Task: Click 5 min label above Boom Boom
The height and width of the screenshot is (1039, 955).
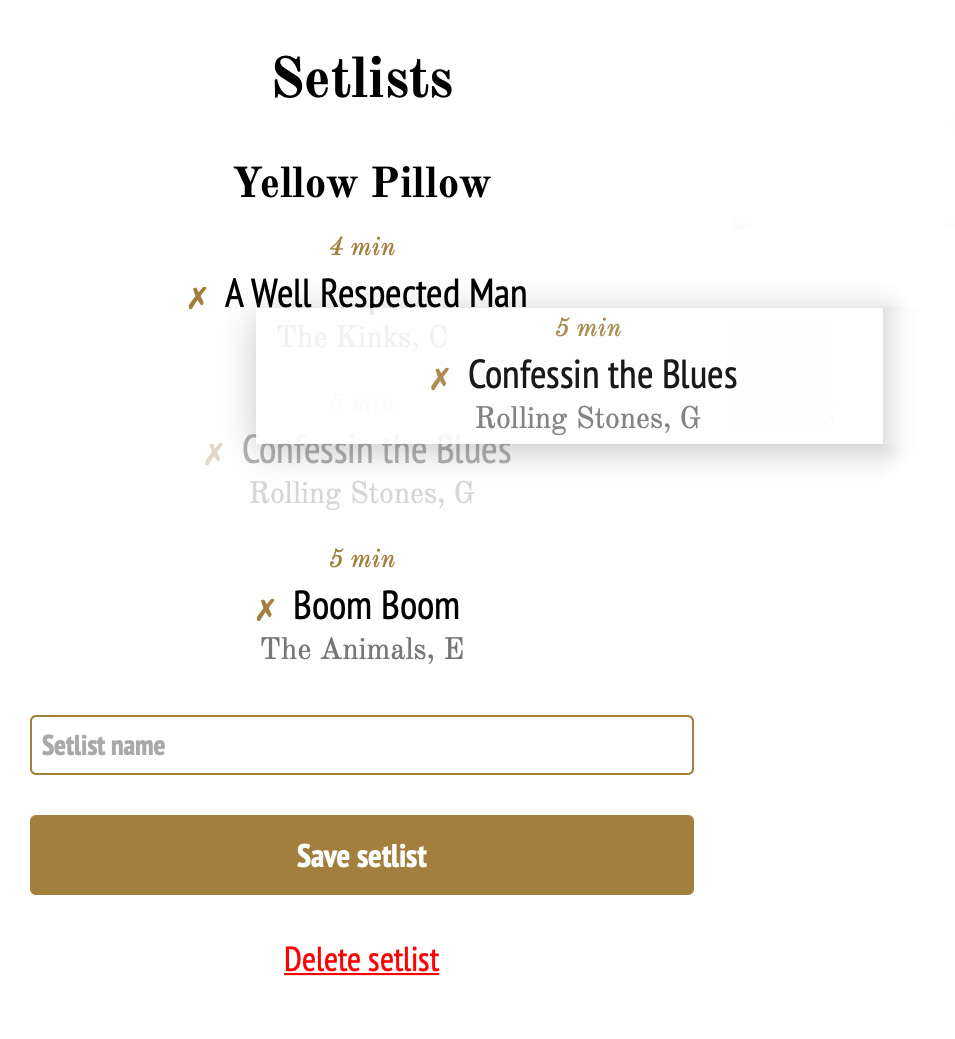Action: [362, 558]
